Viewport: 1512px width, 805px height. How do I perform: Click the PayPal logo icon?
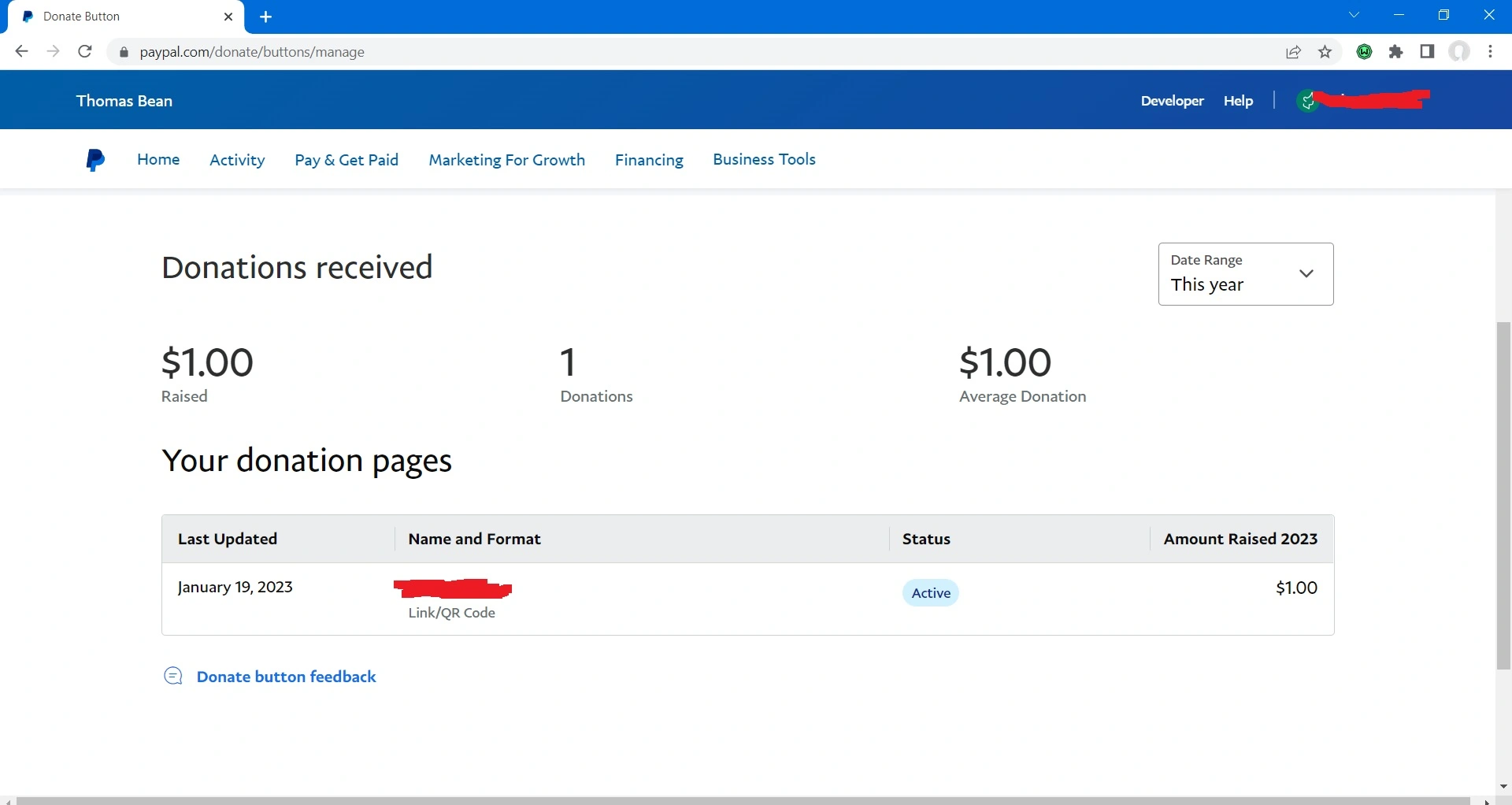pos(94,160)
